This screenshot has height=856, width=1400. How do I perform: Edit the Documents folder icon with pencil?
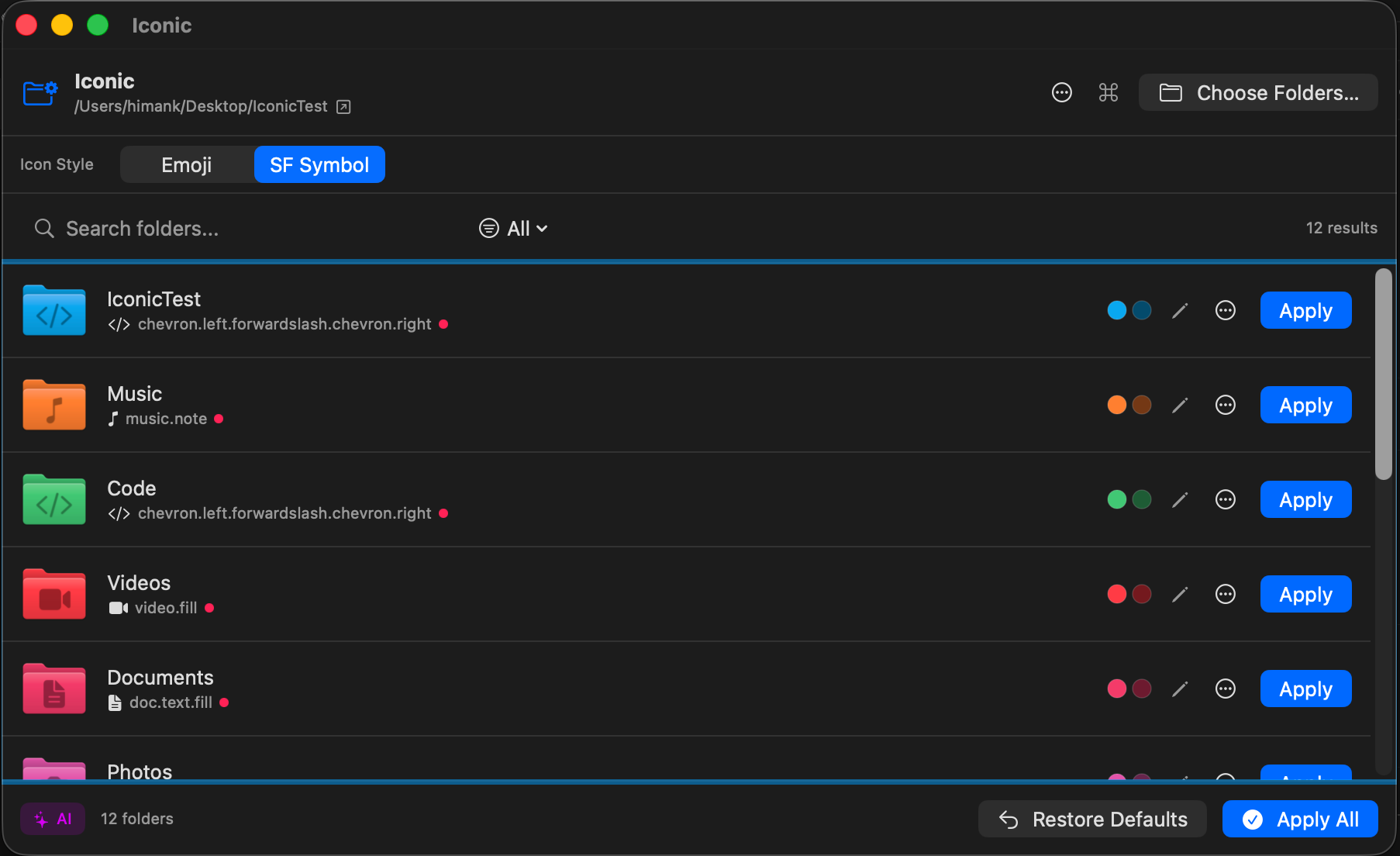(1180, 689)
